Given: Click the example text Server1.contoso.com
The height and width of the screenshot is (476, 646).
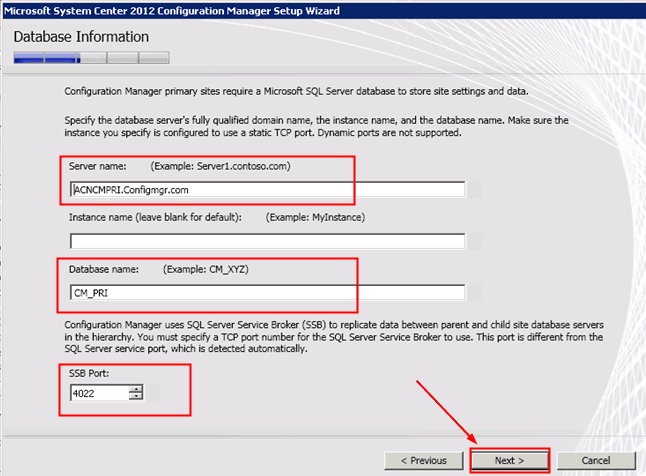Looking at the screenshot, I should (x=220, y=166).
